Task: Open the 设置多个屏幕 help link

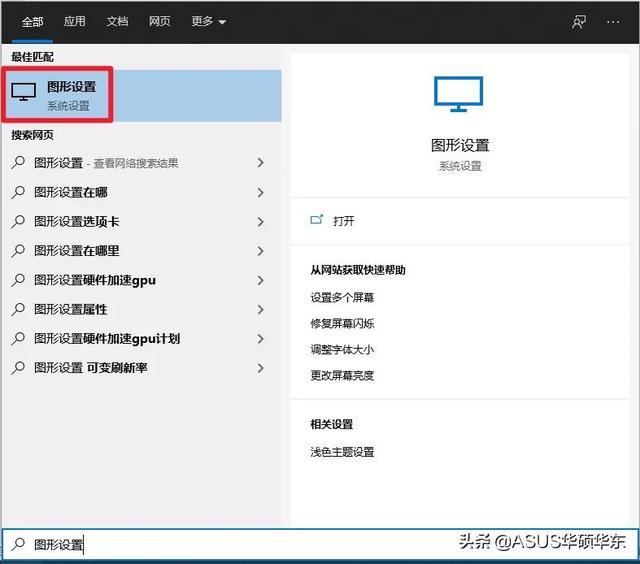Action: 342,298
